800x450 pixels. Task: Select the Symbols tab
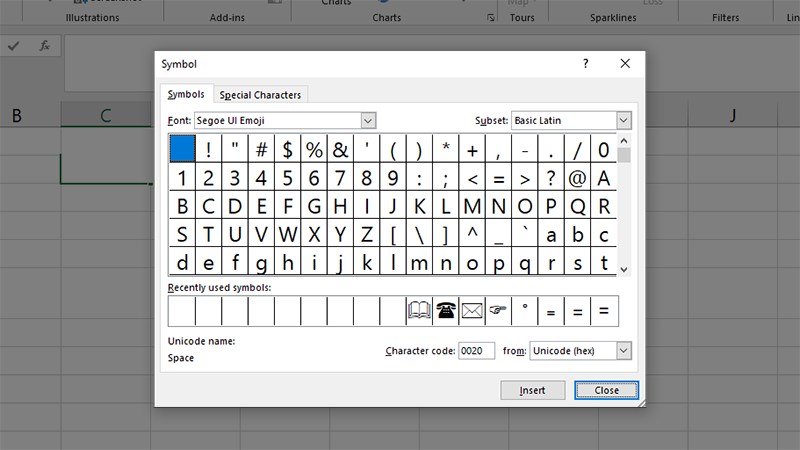tap(186, 94)
